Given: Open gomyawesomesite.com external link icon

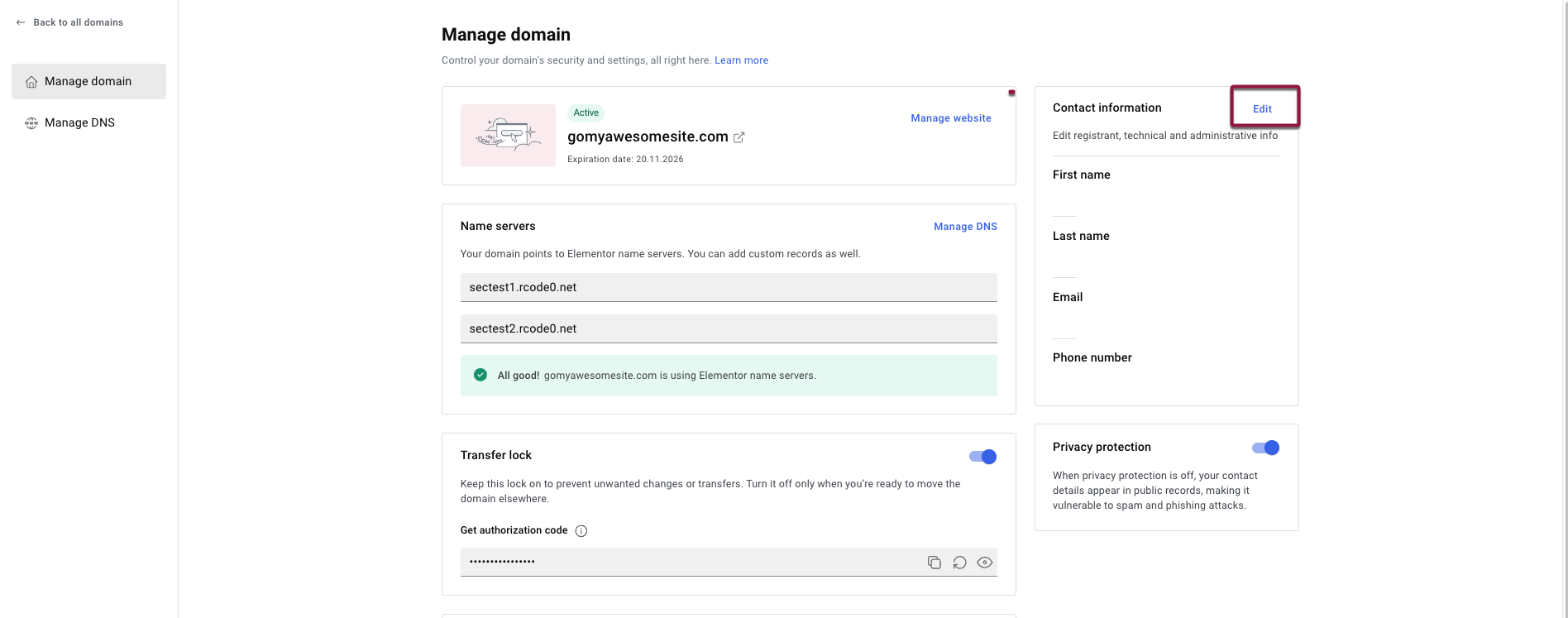Looking at the screenshot, I should pos(739,137).
